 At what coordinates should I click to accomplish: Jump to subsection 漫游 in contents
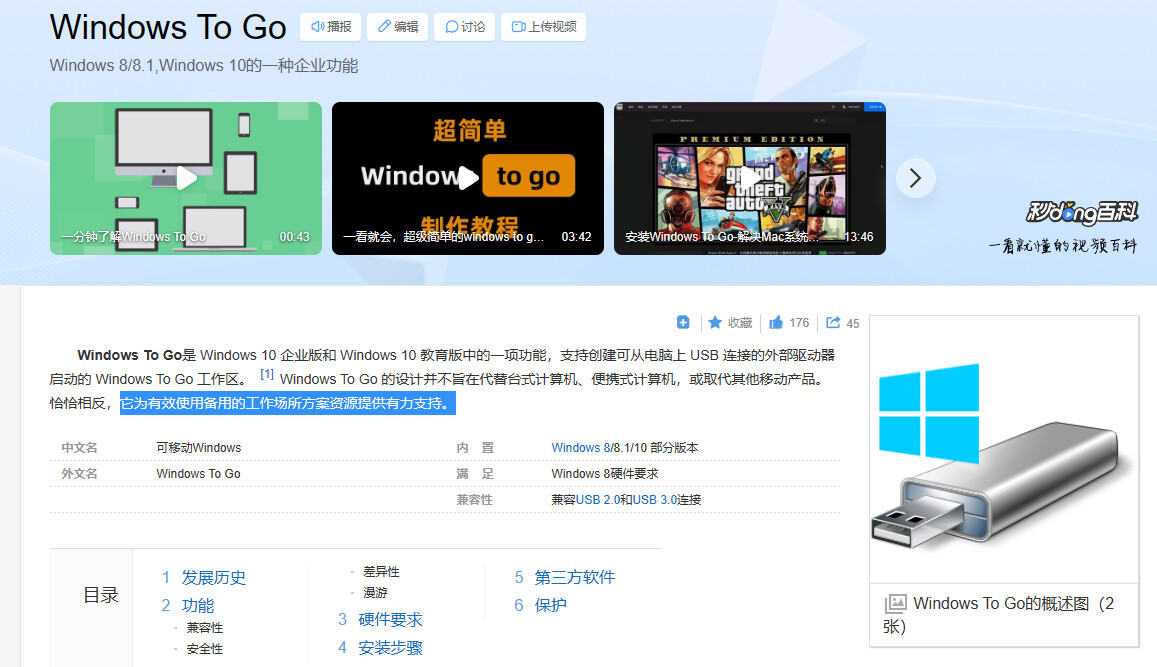click(x=375, y=592)
